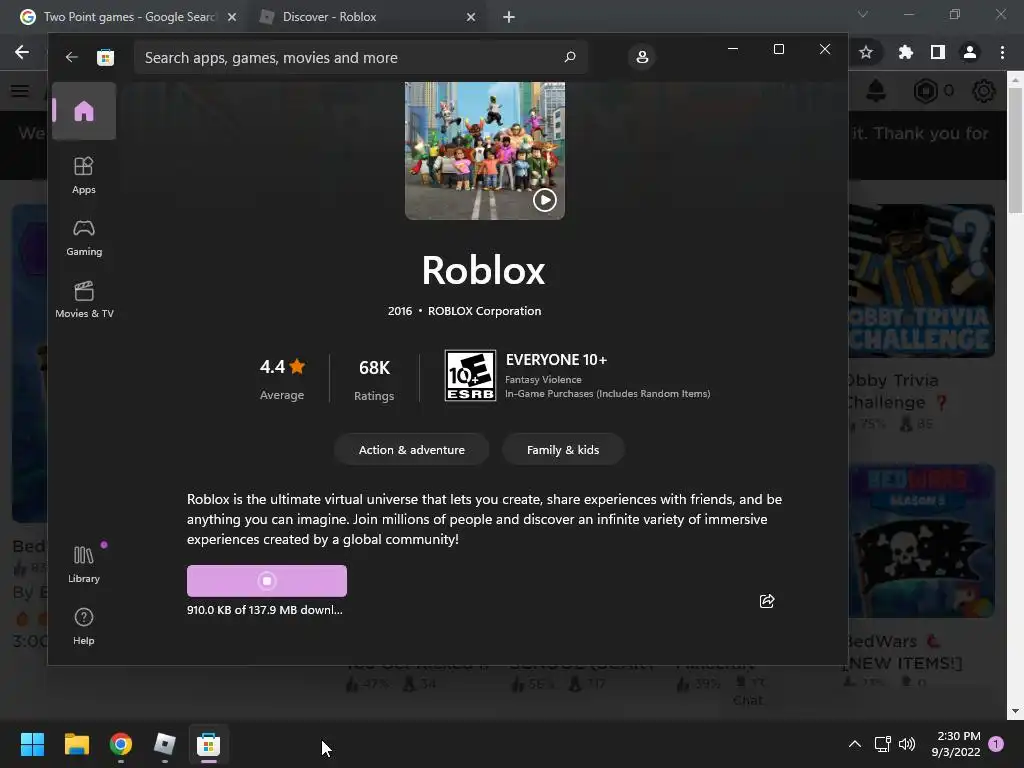Image resolution: width=1024 pixels, height=768 pixels.
Task: Open Chrome extensions puzzle icon
Action: click(905, 52)
